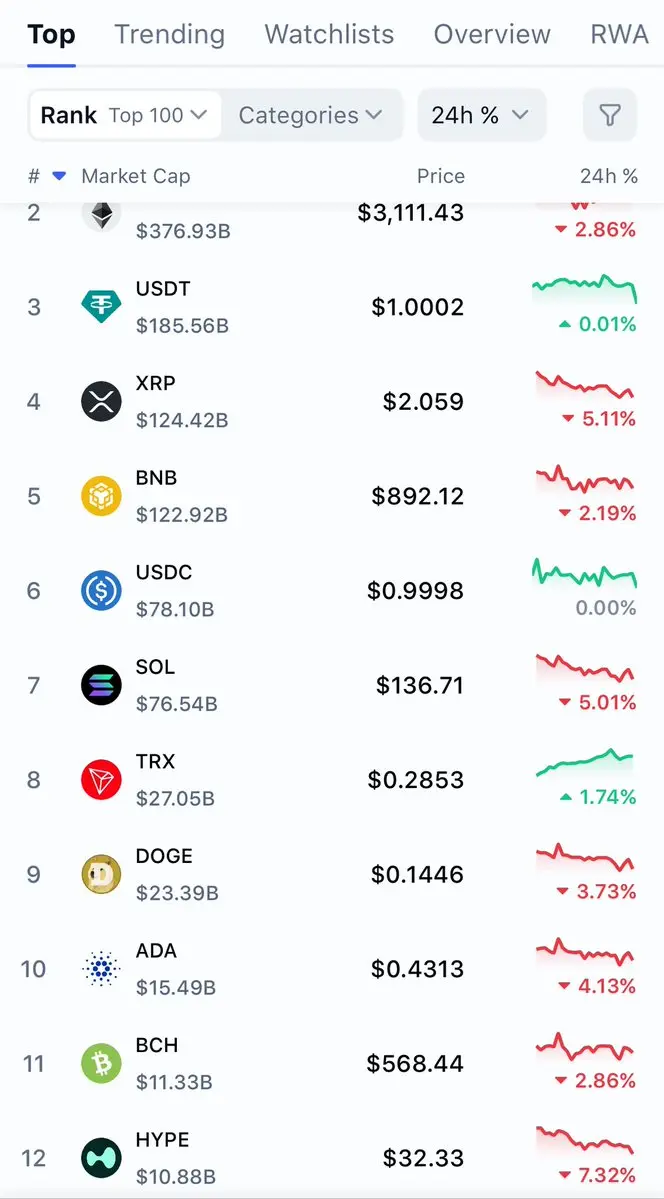Tap the USDT Tether coin logo

pyautogui.click(x=101, y=306)
